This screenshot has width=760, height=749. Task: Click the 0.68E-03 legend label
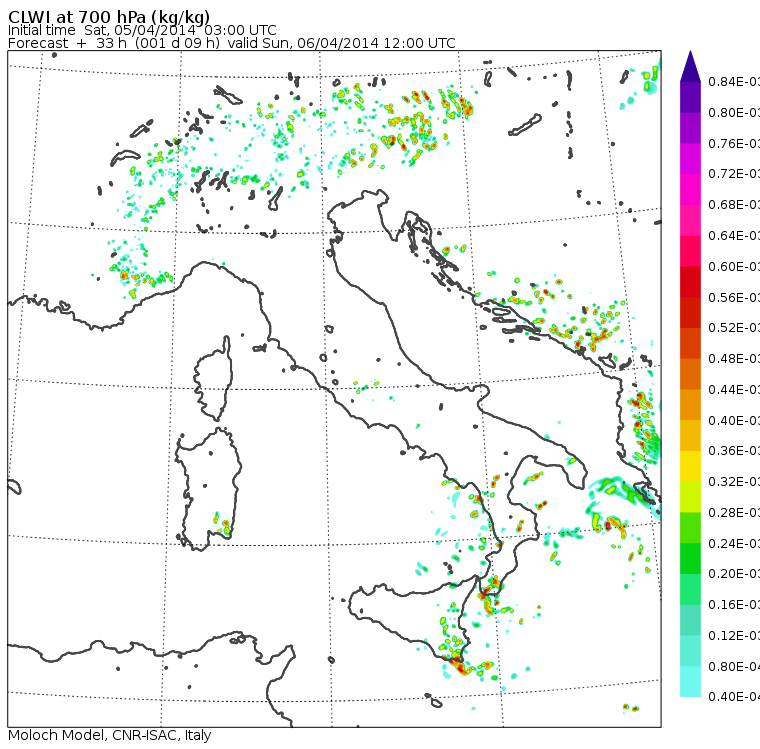(734, 205)
